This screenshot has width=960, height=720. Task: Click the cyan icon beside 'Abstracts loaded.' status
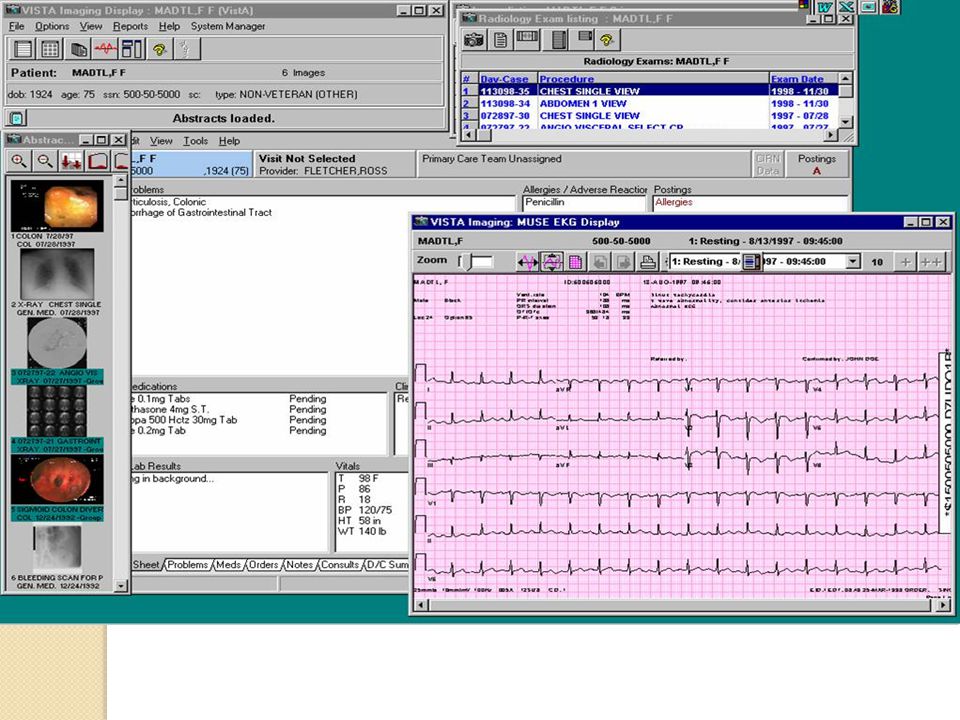pyautogui.click(x=17, y=118)
